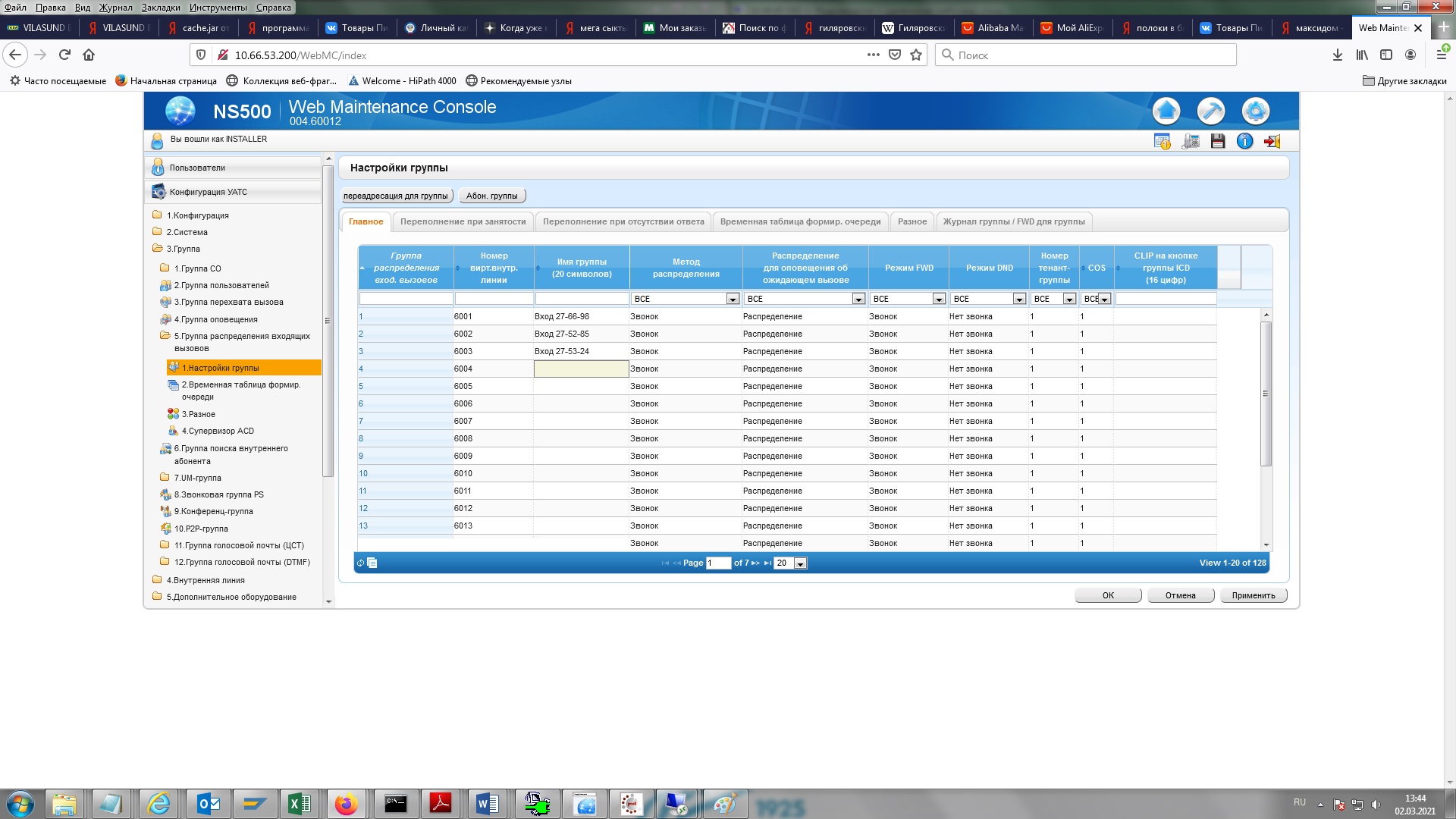Open Метод распределения filter dropdown

pyautogui.click(x=733, y=299)
